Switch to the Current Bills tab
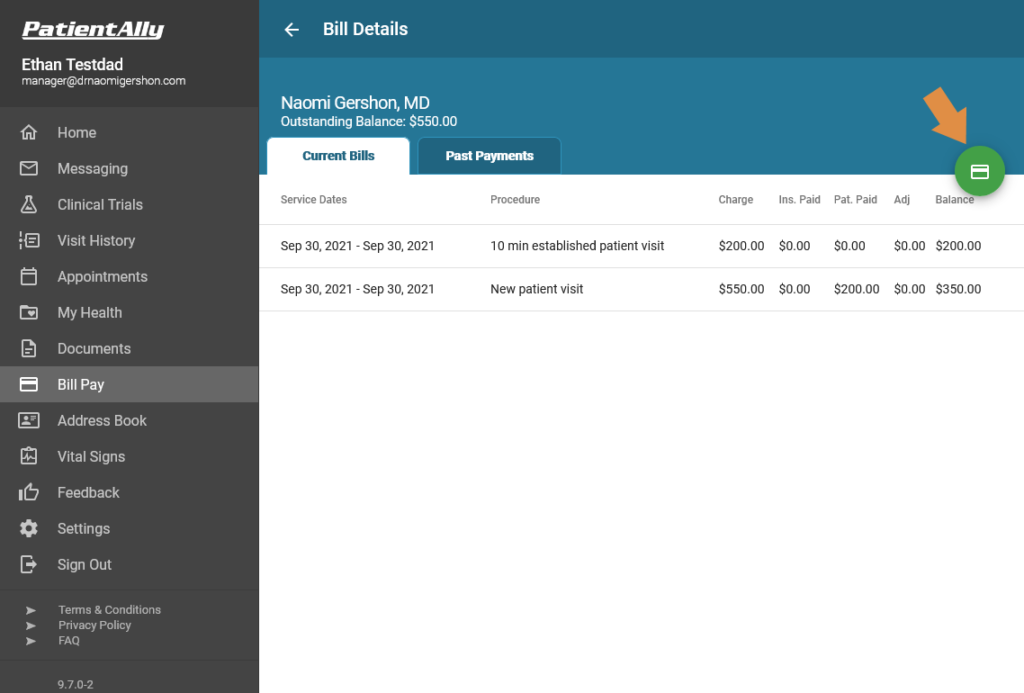This screenshot has width=1024, height=693. (x=338, y=156)
